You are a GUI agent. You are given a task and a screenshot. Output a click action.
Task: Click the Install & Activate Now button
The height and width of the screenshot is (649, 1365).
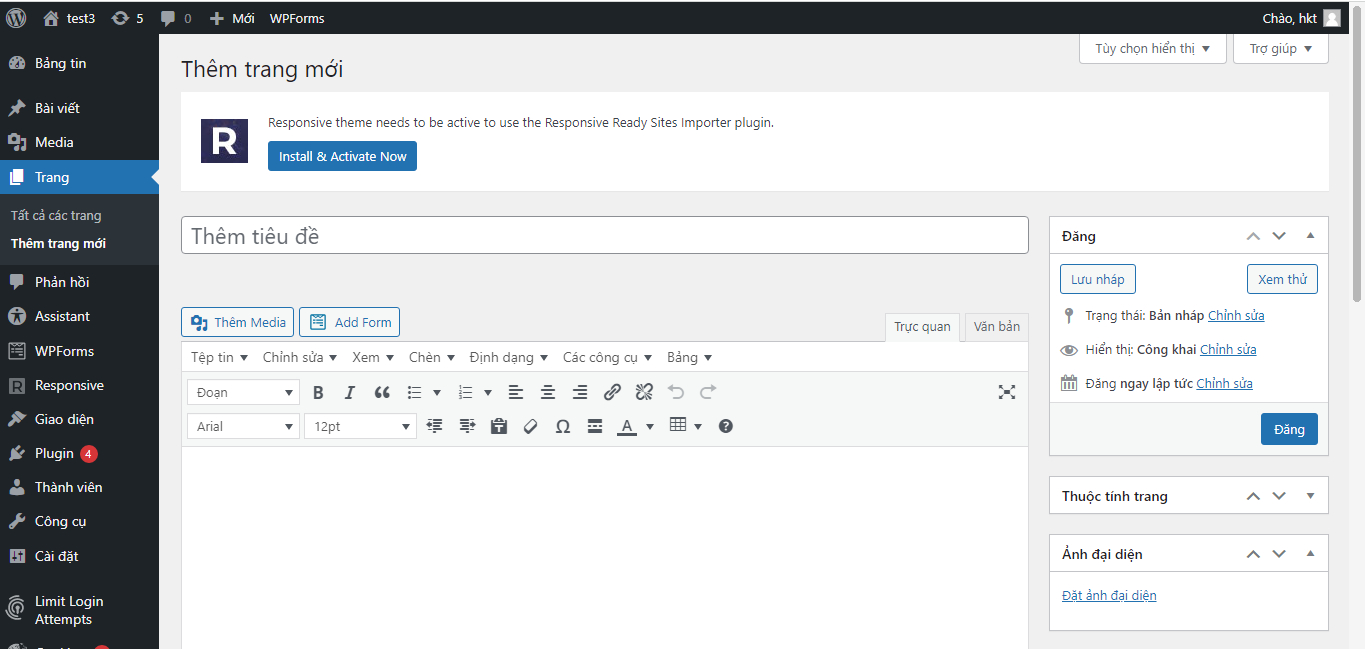pos(342,156)
